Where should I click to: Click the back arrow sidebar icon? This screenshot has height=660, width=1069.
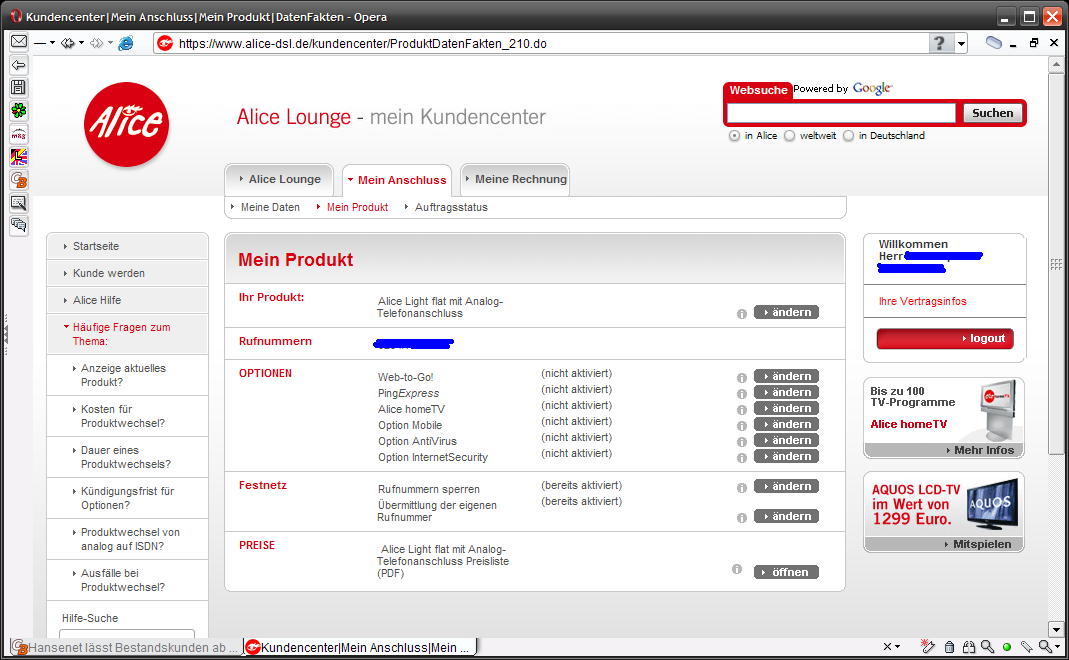18,65
